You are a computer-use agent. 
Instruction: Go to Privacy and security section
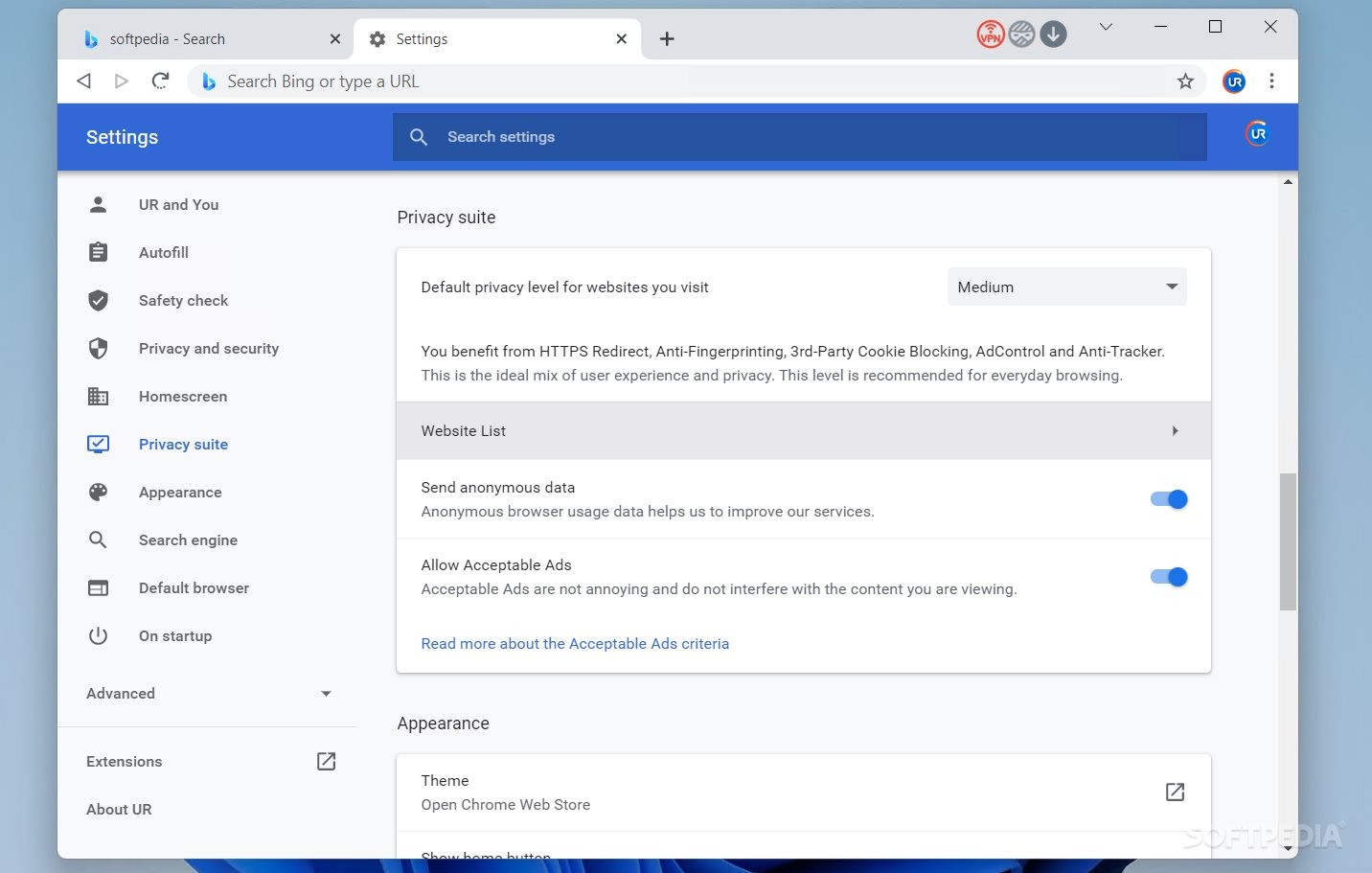coord(207,348)
